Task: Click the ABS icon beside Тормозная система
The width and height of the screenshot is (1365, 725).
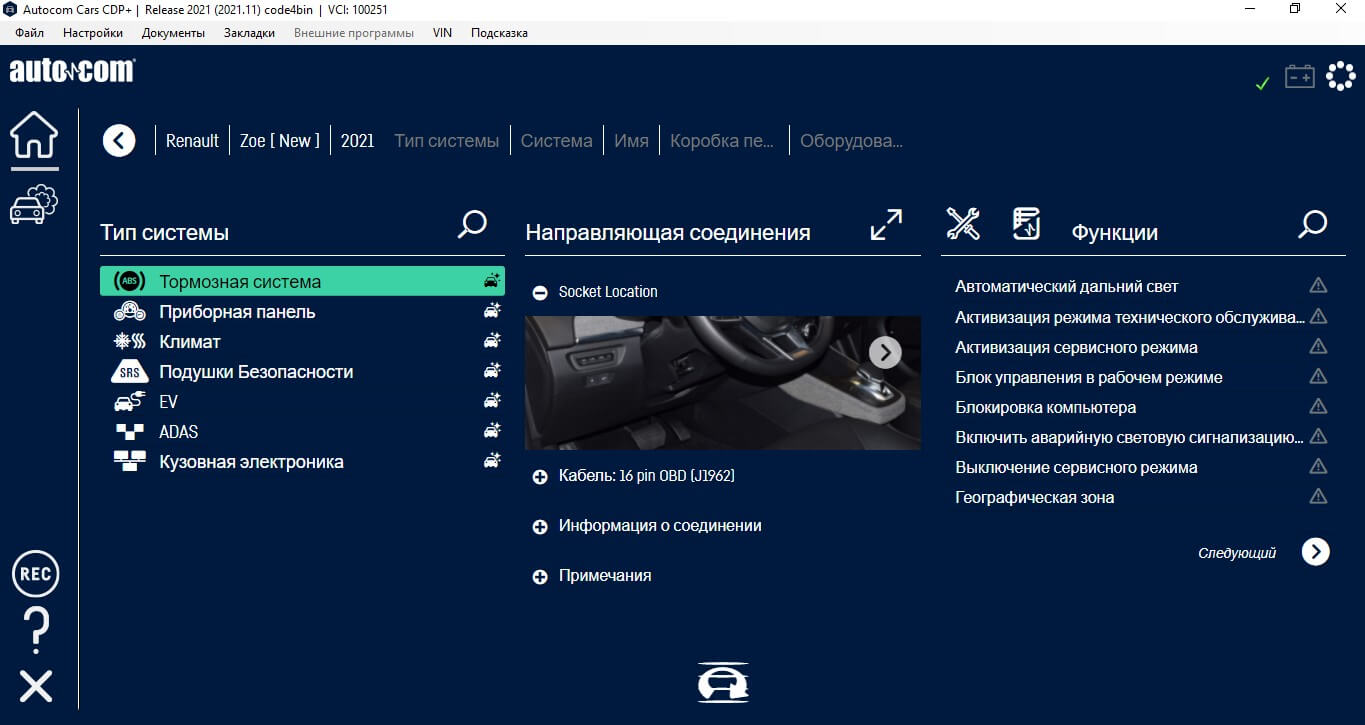Action: click(x=130, y=282)
